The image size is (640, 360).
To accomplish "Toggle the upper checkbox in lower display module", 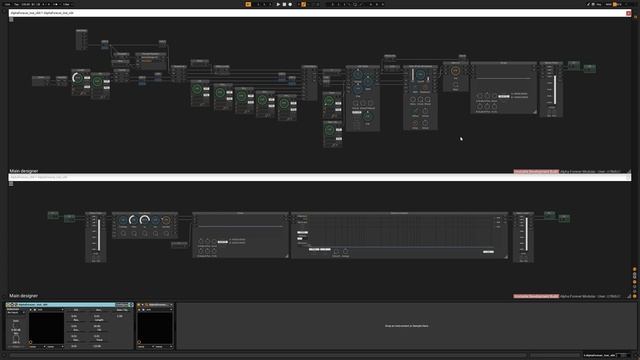I will (x=230, y=240).
